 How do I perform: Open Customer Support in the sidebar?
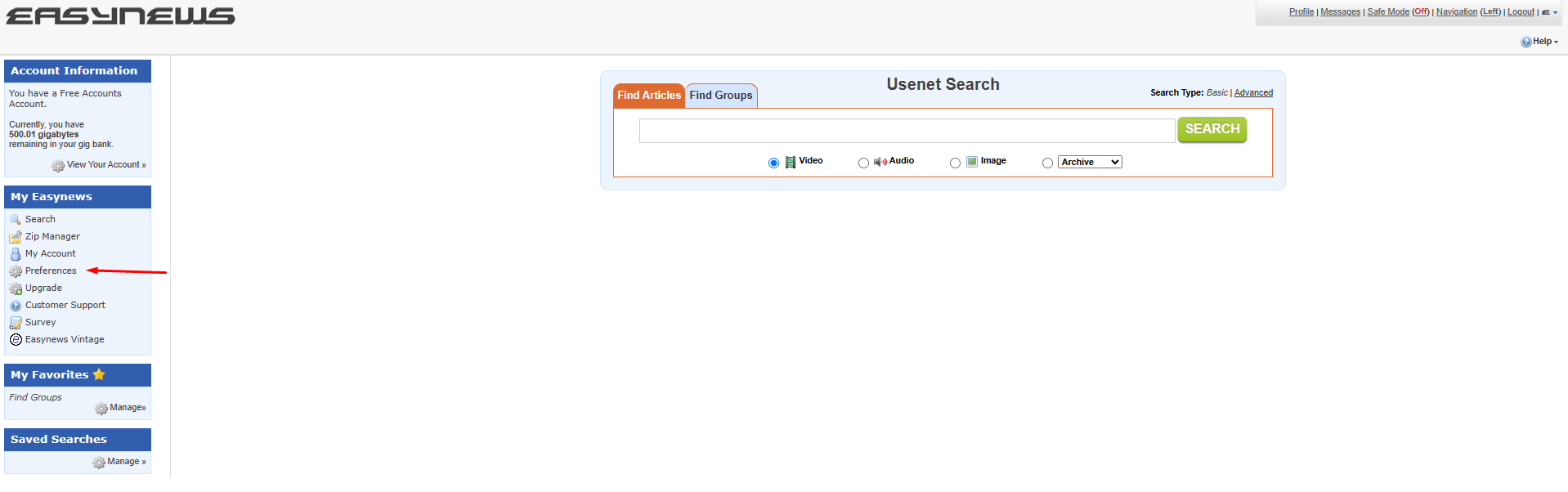coord(65,306)
